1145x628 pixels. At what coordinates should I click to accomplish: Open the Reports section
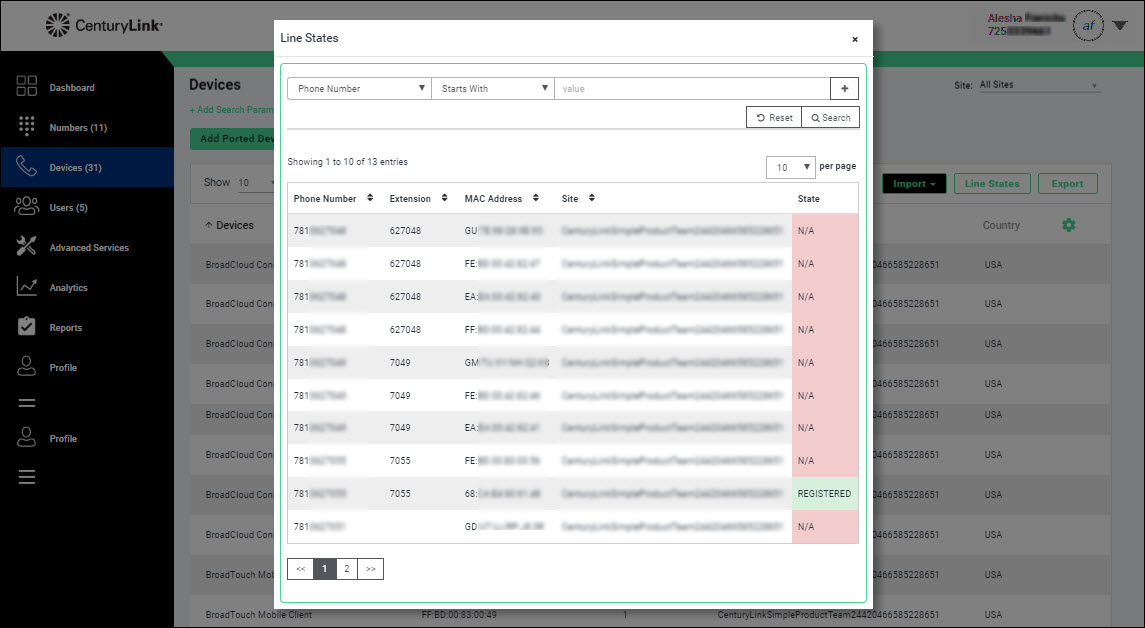pyautogui.click(x=65, y=328)
